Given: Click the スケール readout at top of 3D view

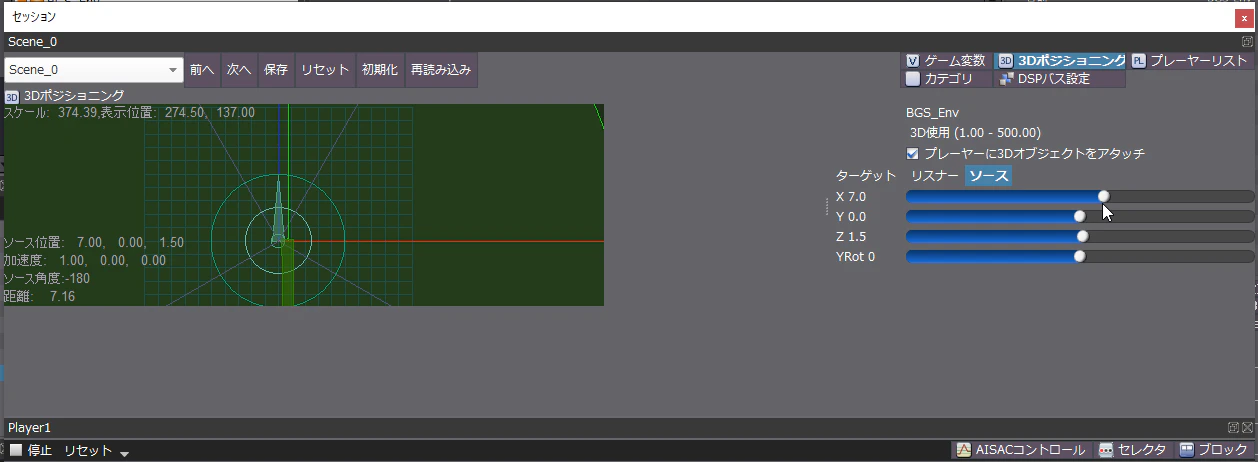Looking at the screenshot, I should [129, 112].
